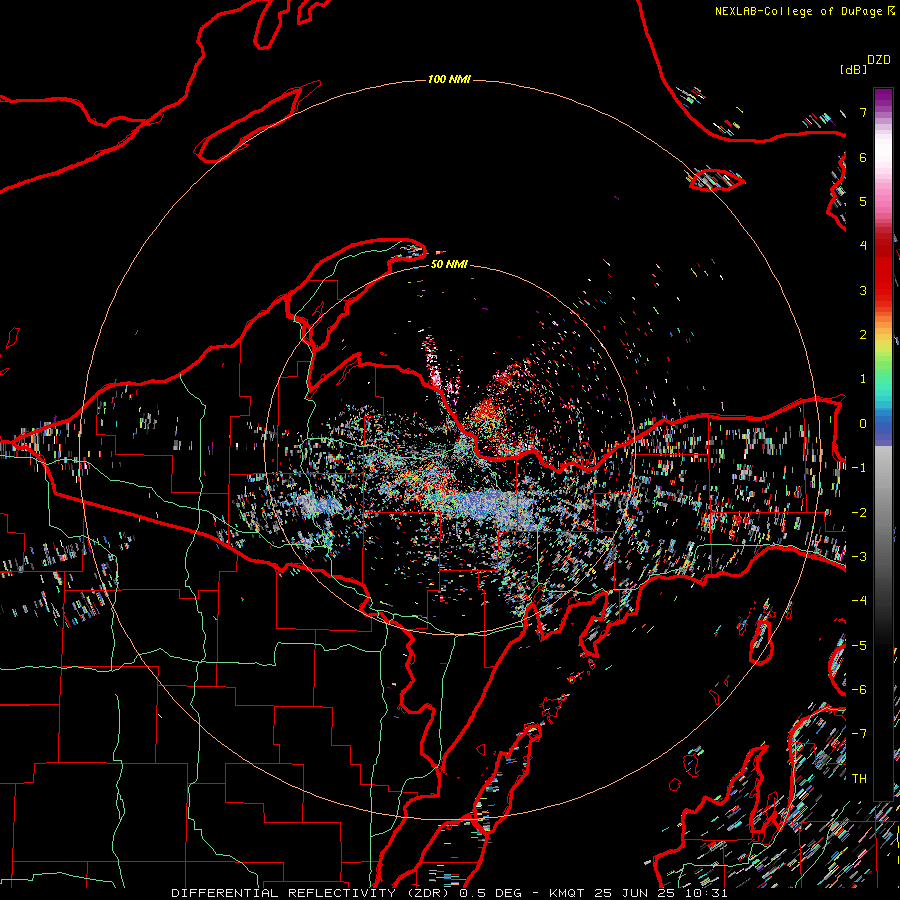Screen dimensions: 900x900
Task: Click scale value 1 on legend
Action: (x=863, y=379)
